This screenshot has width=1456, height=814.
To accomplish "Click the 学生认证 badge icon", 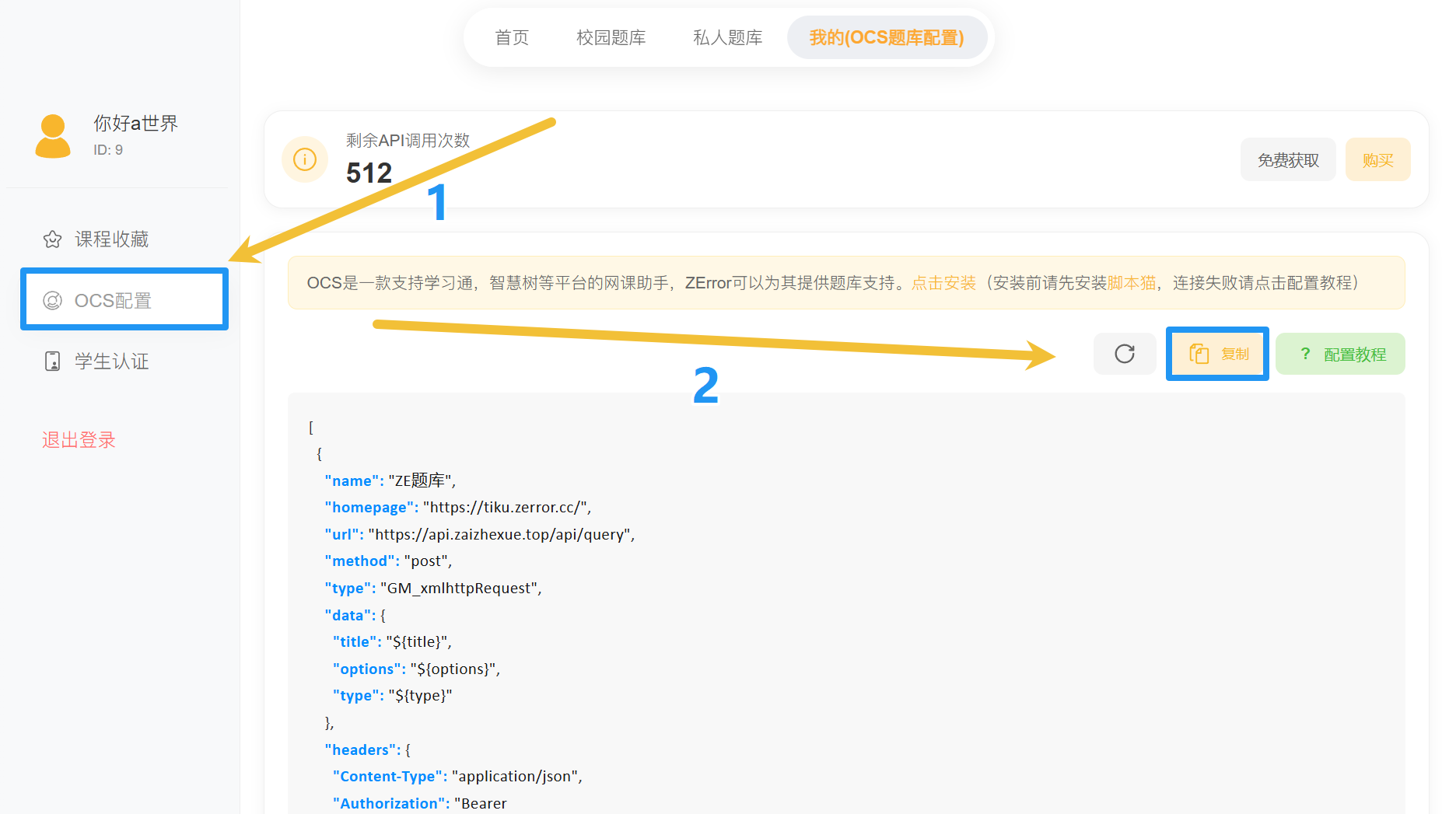I will click(52, 362).
